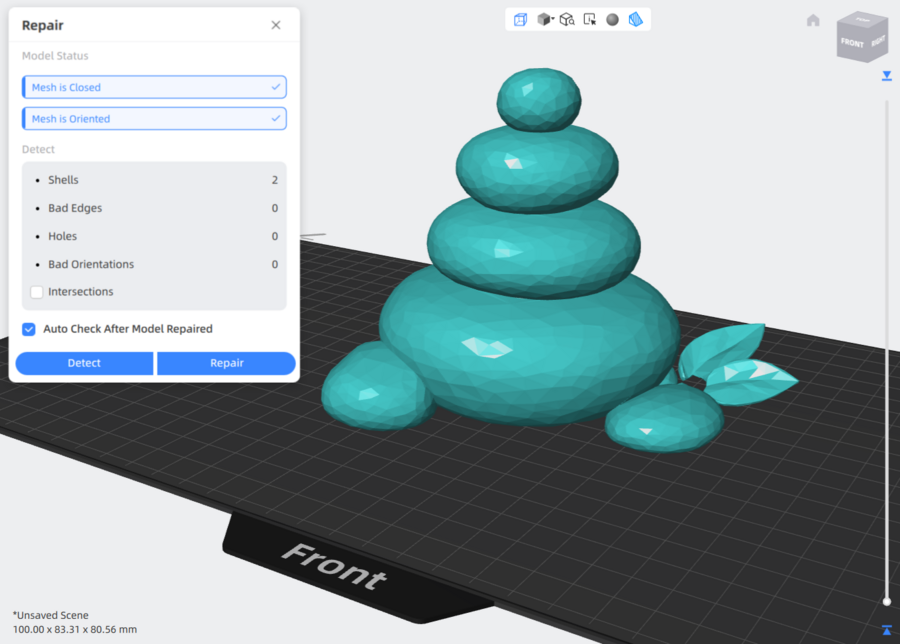Click the Repair panel title
This screenshot has height=644, width=900.
[42, 25]
